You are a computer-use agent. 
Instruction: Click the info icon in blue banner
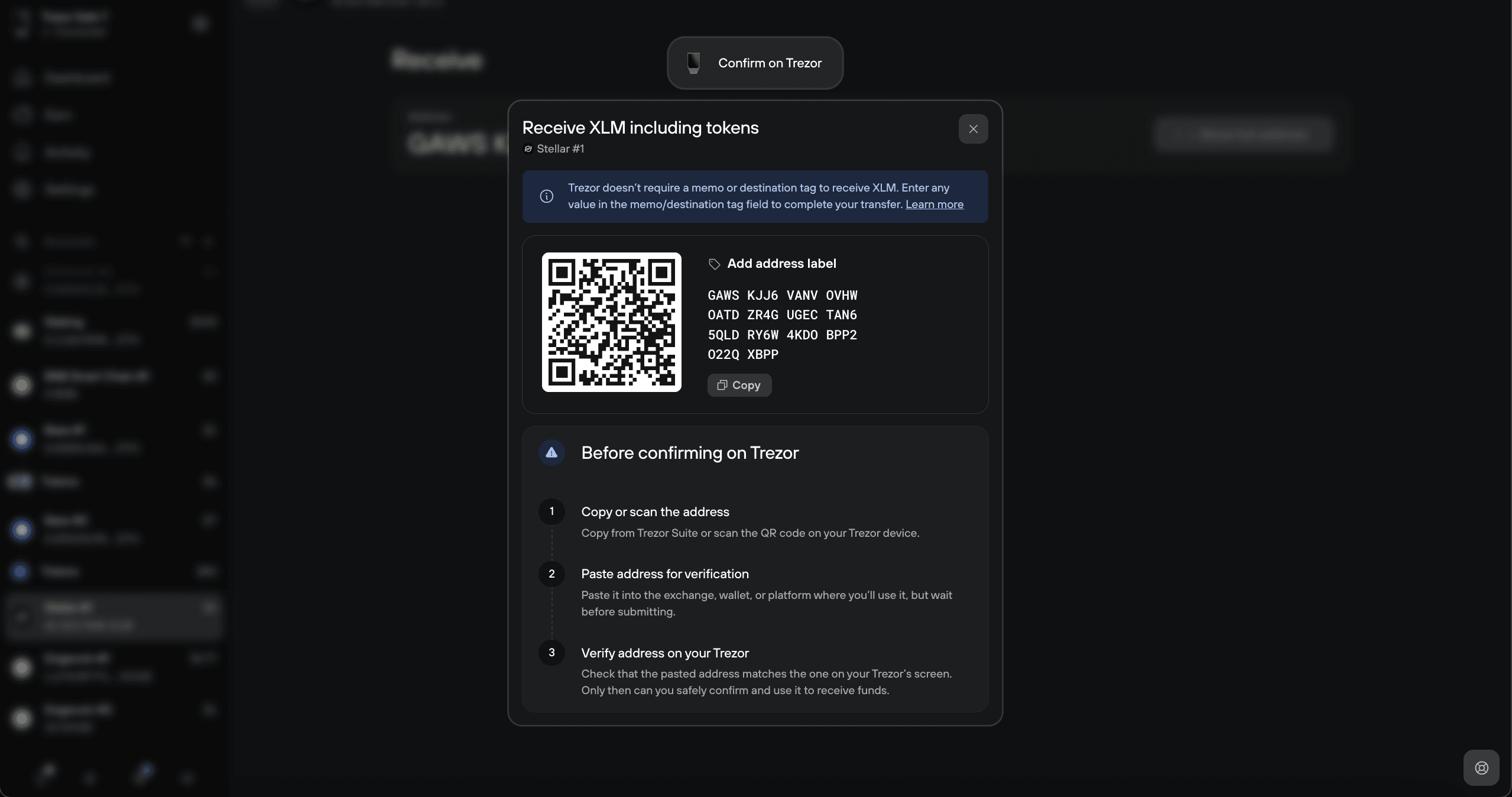point(547,196)
